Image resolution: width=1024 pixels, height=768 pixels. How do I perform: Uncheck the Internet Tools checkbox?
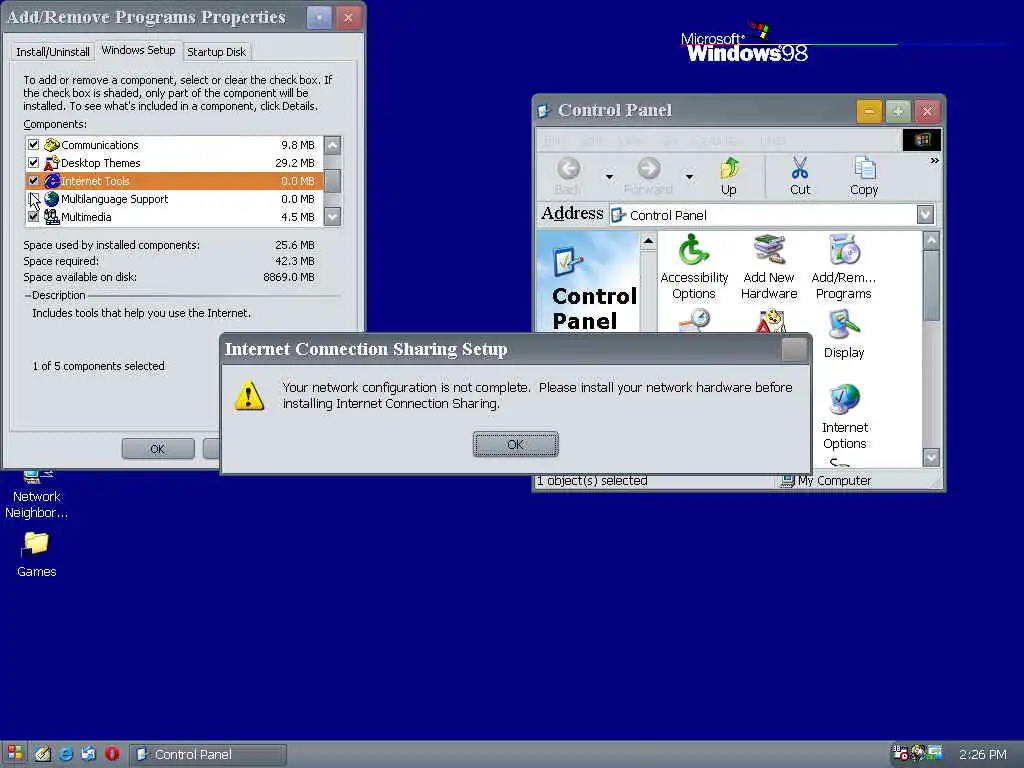33,180
